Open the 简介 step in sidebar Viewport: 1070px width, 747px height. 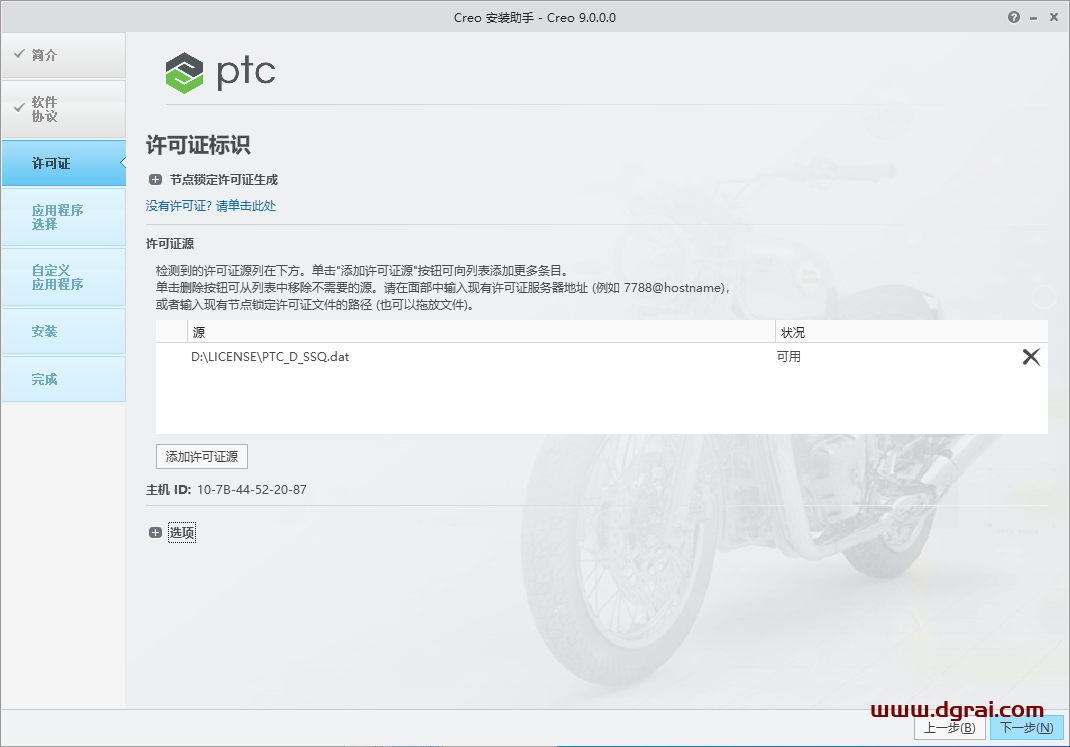click(x=63, y=55)
